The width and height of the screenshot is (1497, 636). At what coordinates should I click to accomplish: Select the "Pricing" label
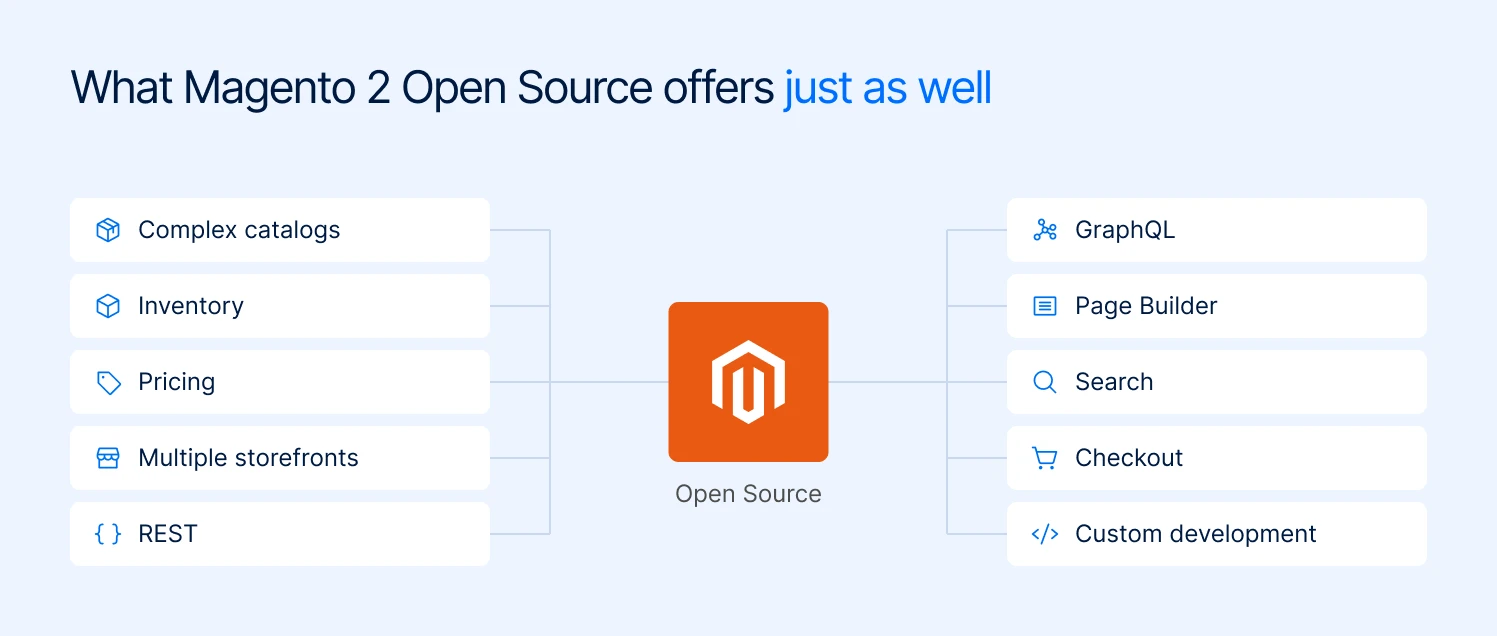click(176, 382)
